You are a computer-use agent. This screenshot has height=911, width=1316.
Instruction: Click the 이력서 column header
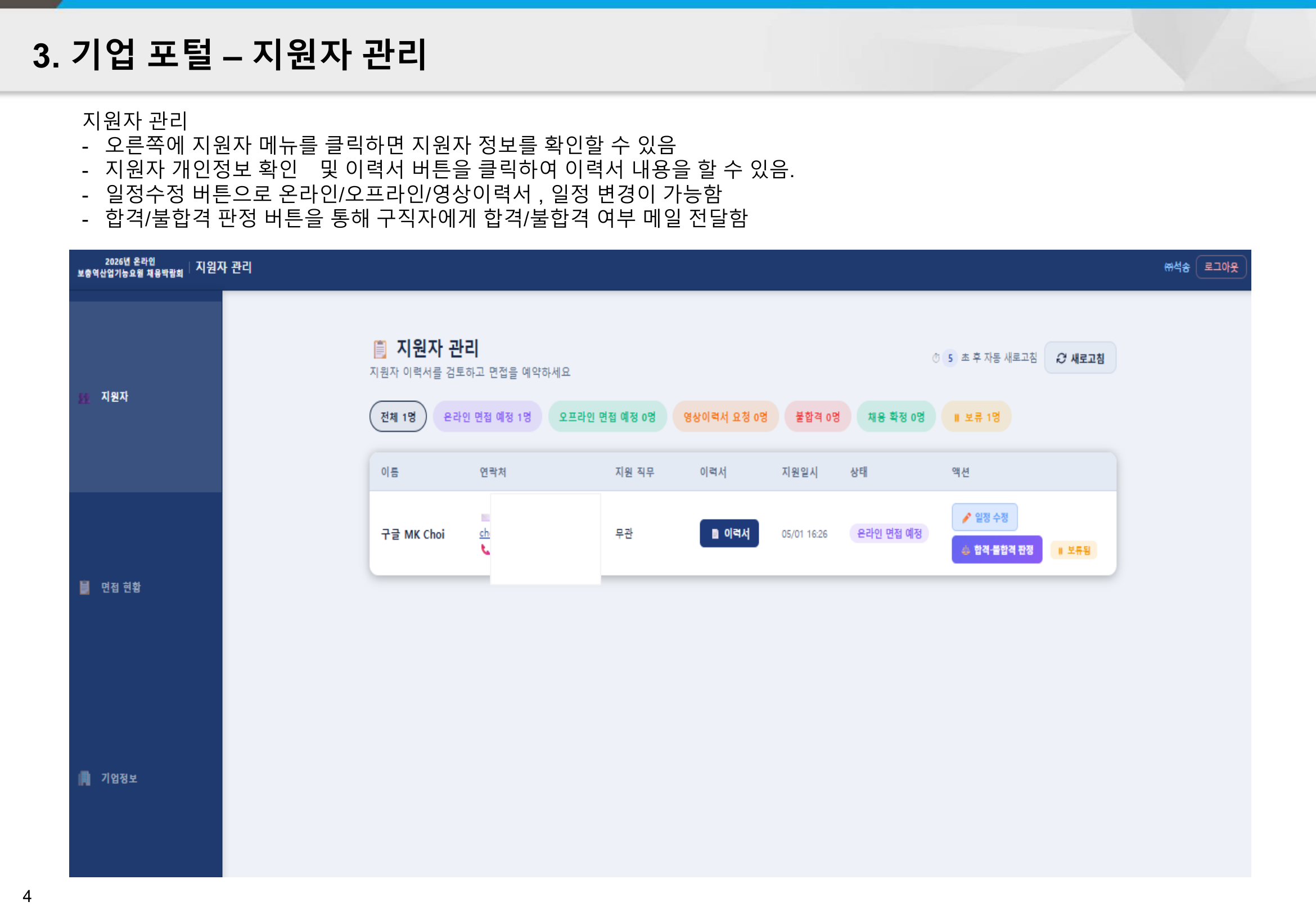713,471
